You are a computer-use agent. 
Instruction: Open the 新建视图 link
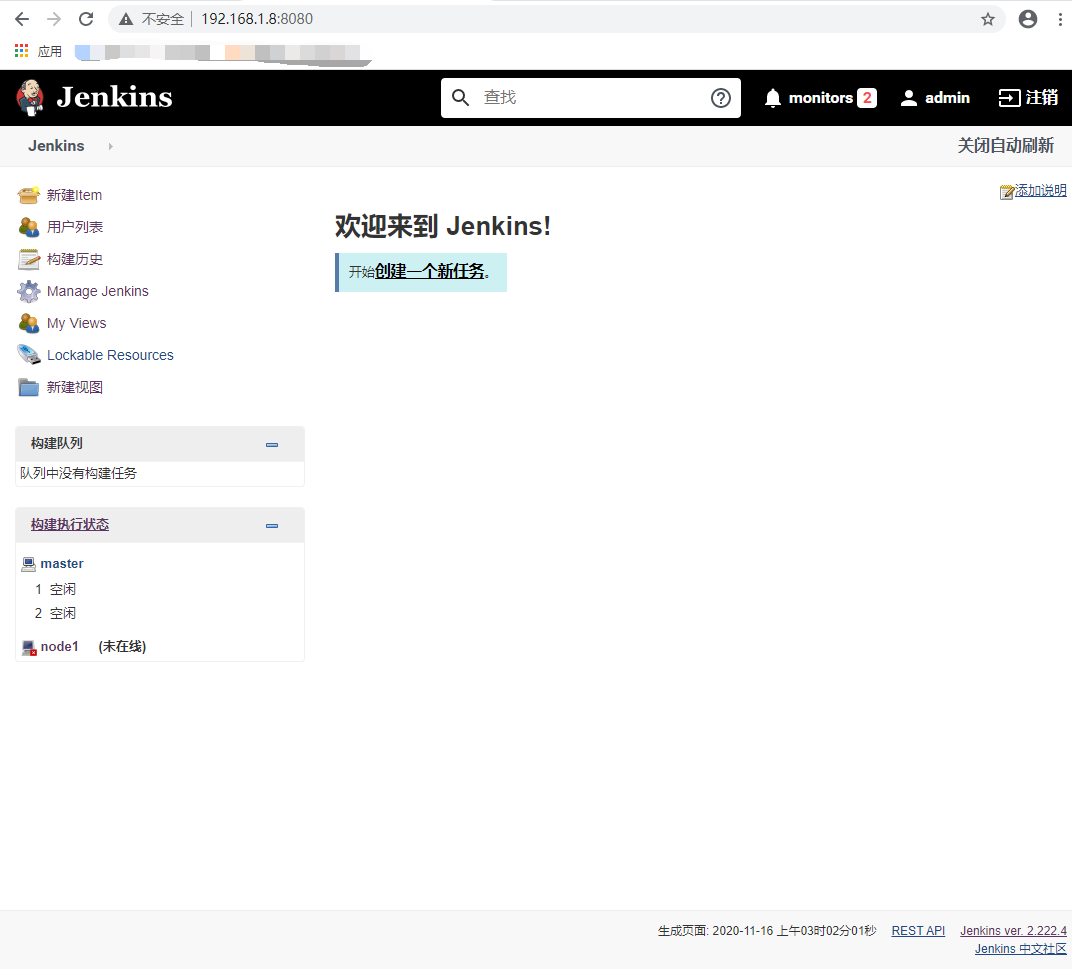point(75,387)
